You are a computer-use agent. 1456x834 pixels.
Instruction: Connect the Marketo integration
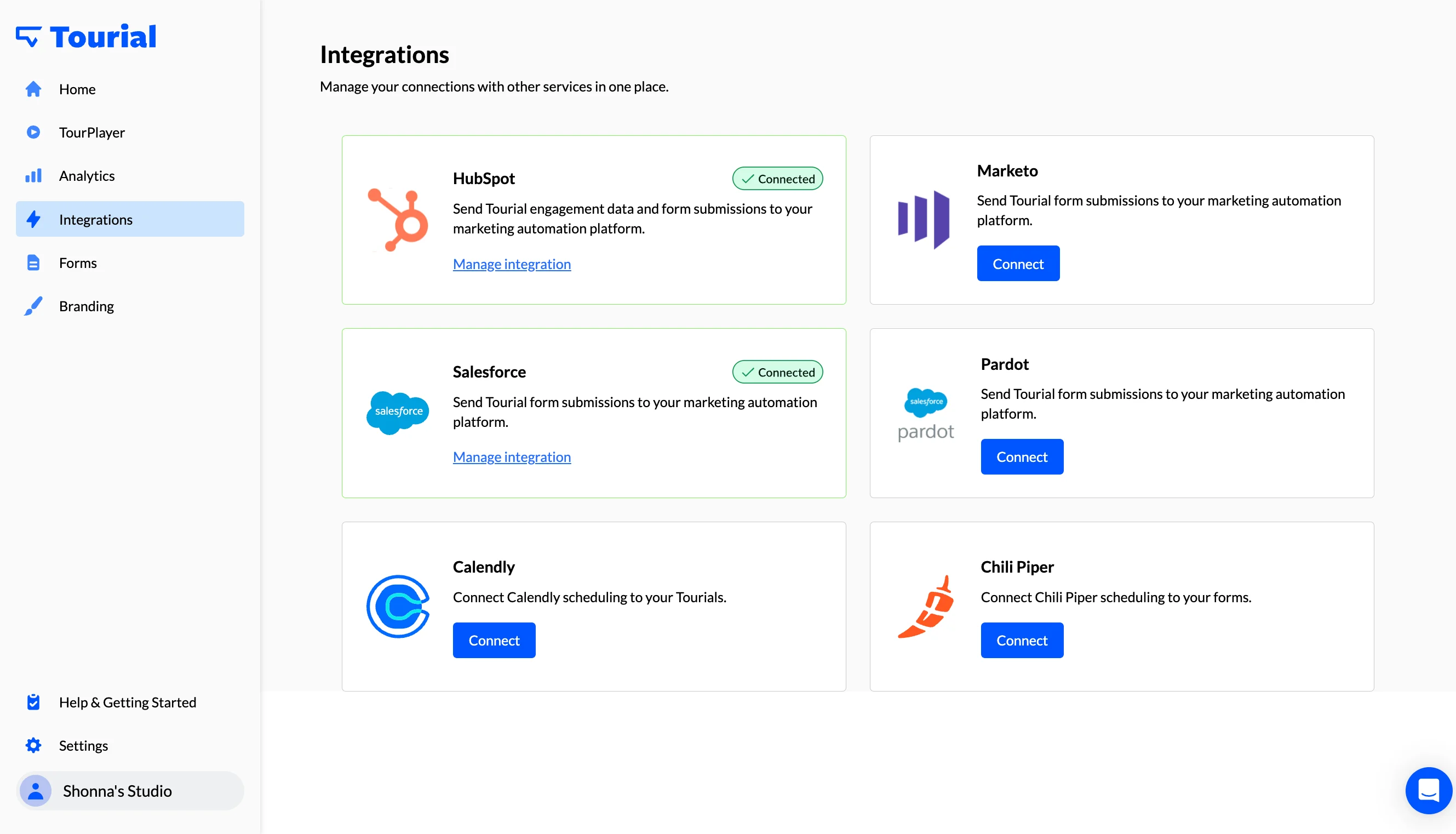(1018, 264)
